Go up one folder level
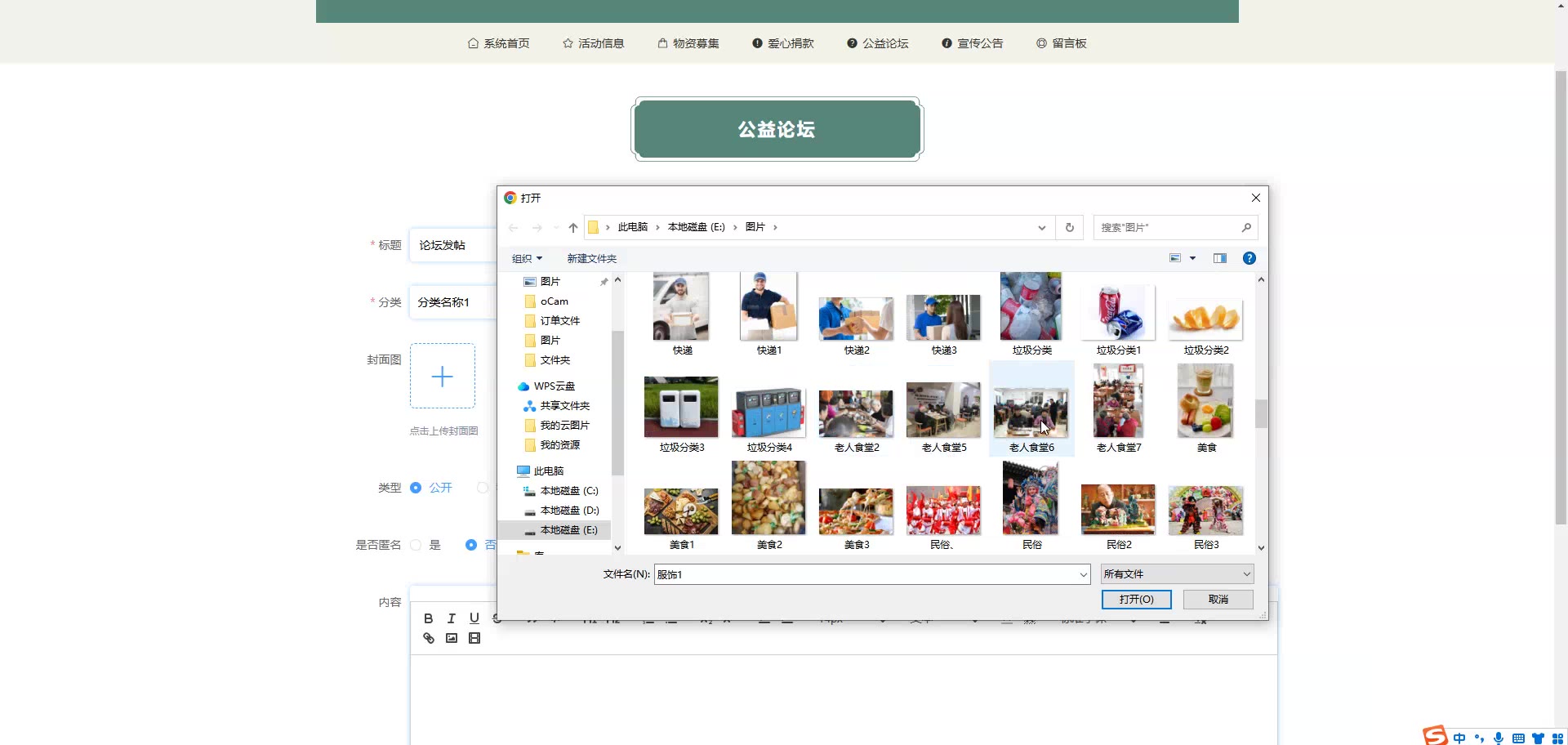The width and height of the screenshot is (1568, 745). [572, 227]
